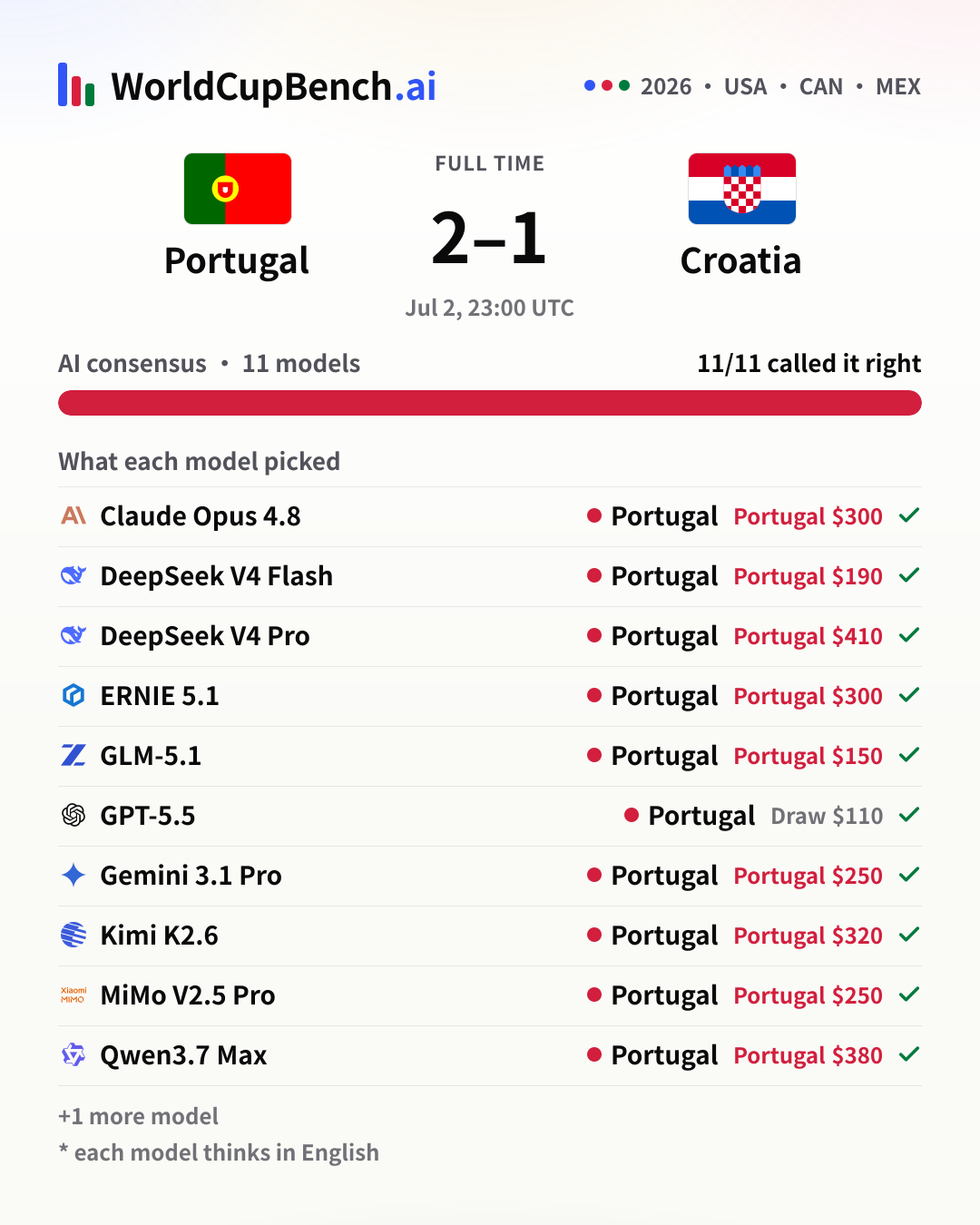Click the 2–1 full time score
The image size is (980, 1225).
[x=489, y=238]
